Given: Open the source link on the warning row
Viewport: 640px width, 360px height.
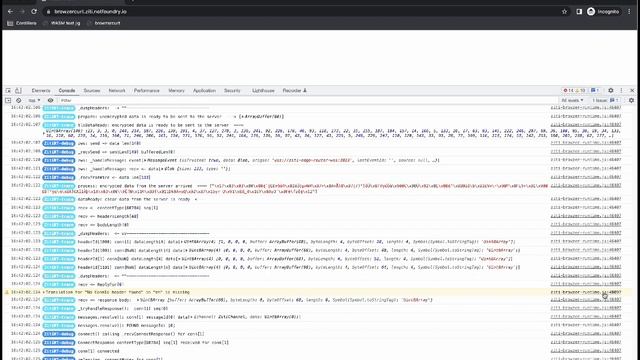Looking at the screenshot, I should 586,292.
